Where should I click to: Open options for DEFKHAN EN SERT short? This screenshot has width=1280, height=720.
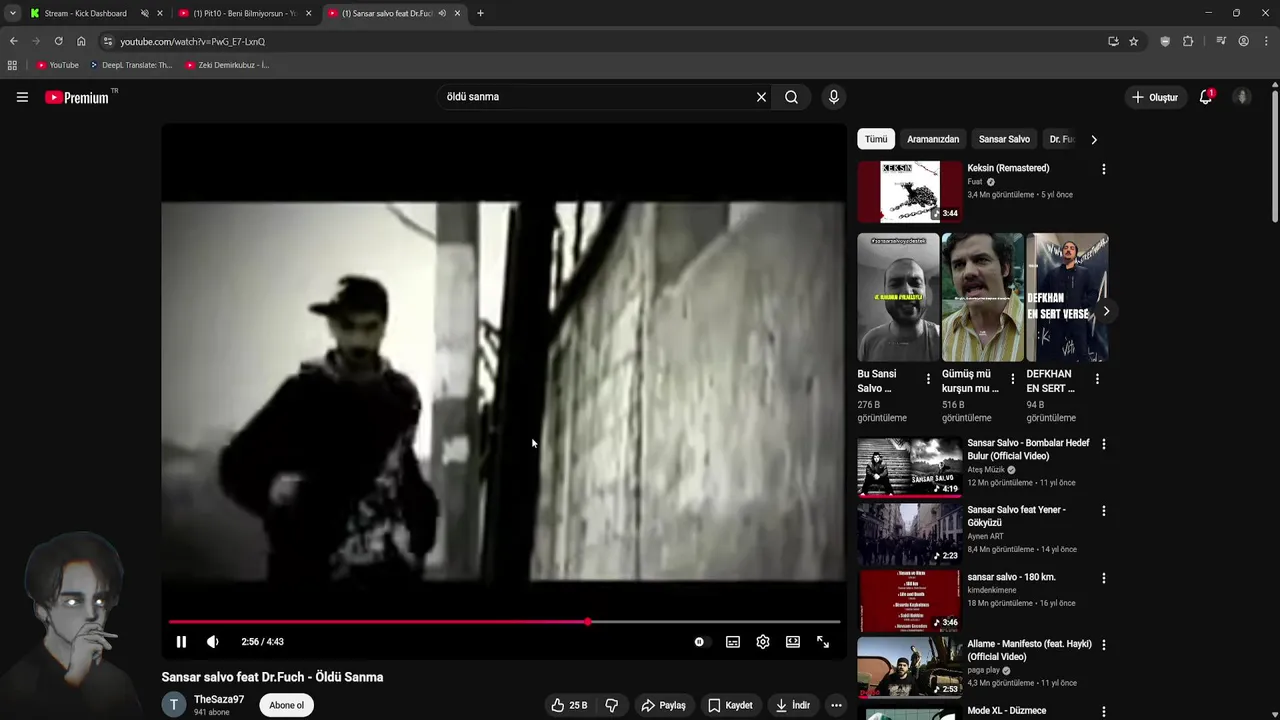coord(1097,379)
